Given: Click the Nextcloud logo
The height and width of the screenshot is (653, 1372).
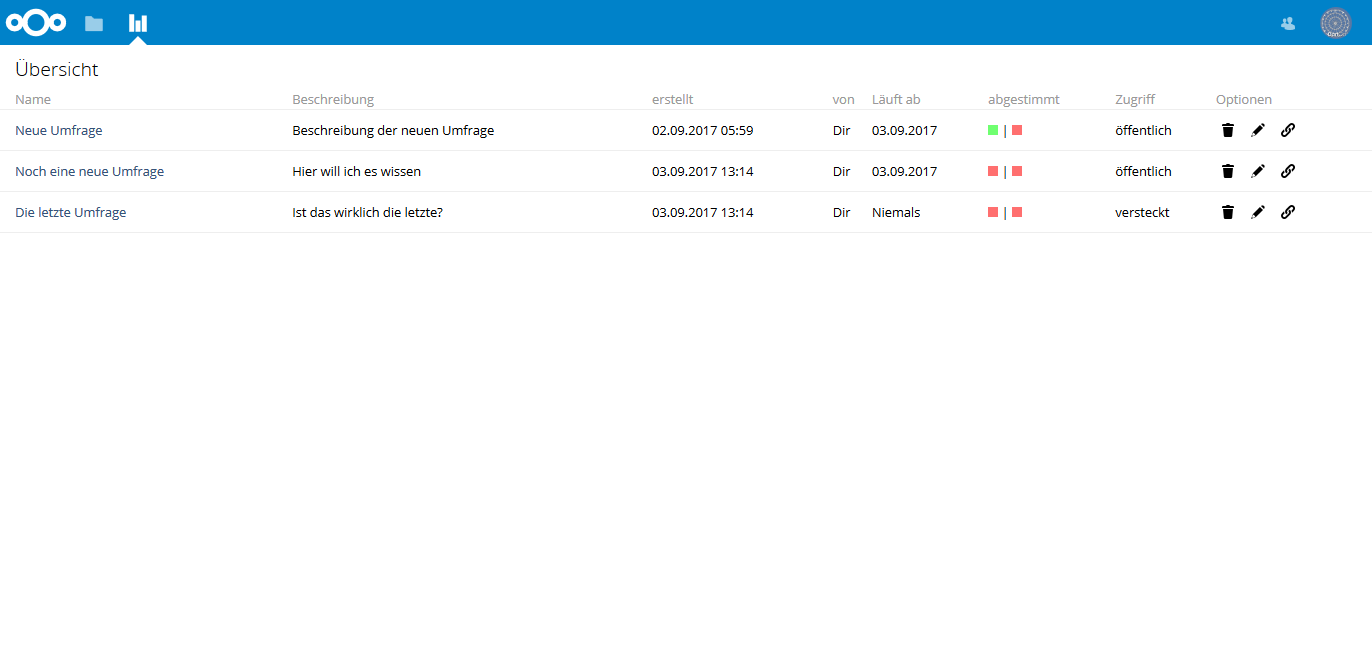Looking at the screenshot, I should (x=36, y=22).
